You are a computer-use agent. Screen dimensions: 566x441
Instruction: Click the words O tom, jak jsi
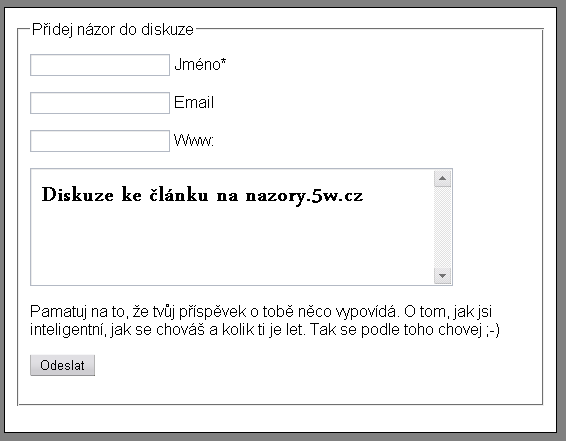448,311
